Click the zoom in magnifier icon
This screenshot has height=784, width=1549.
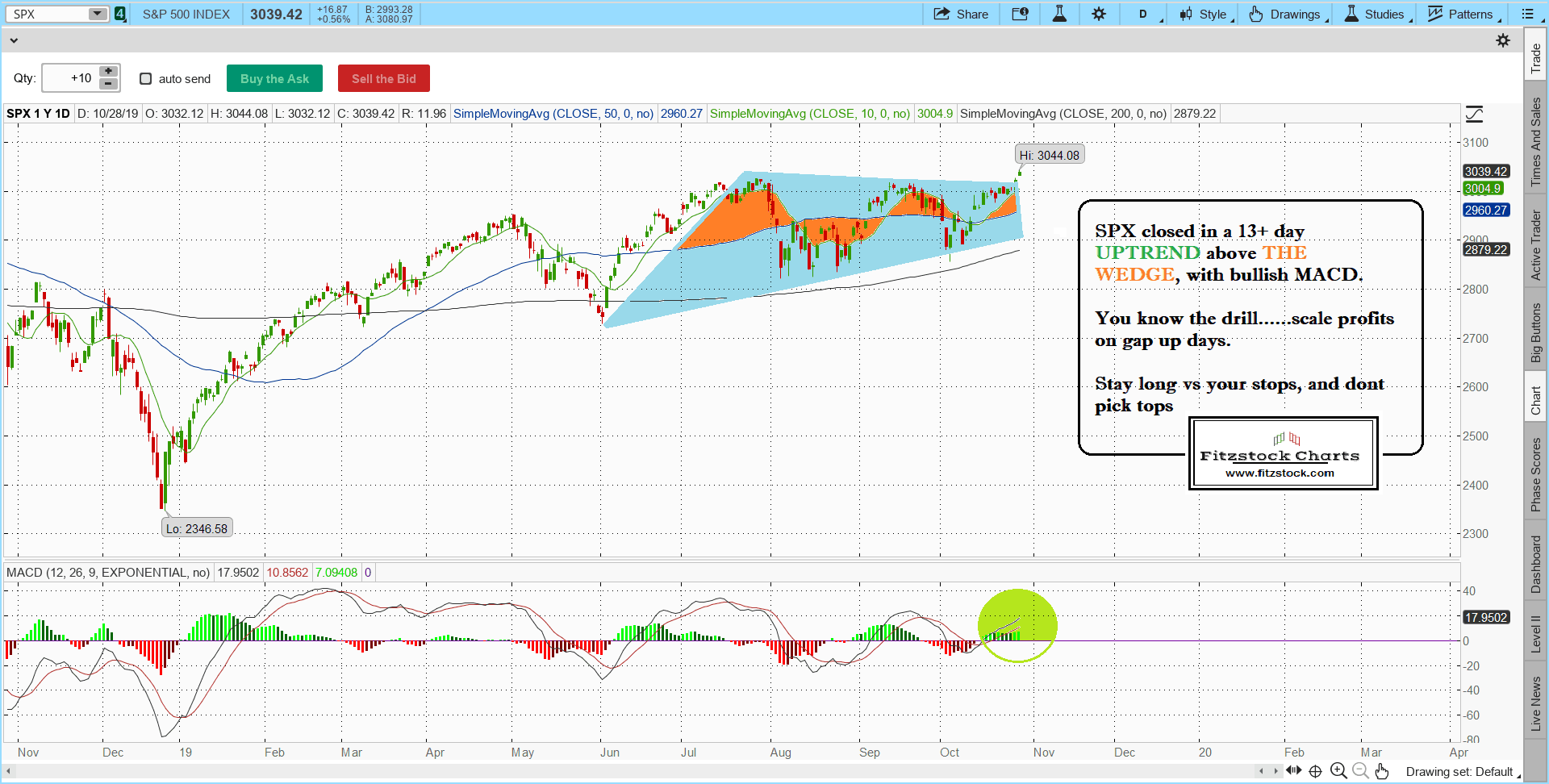click(x=1338, y=771)
